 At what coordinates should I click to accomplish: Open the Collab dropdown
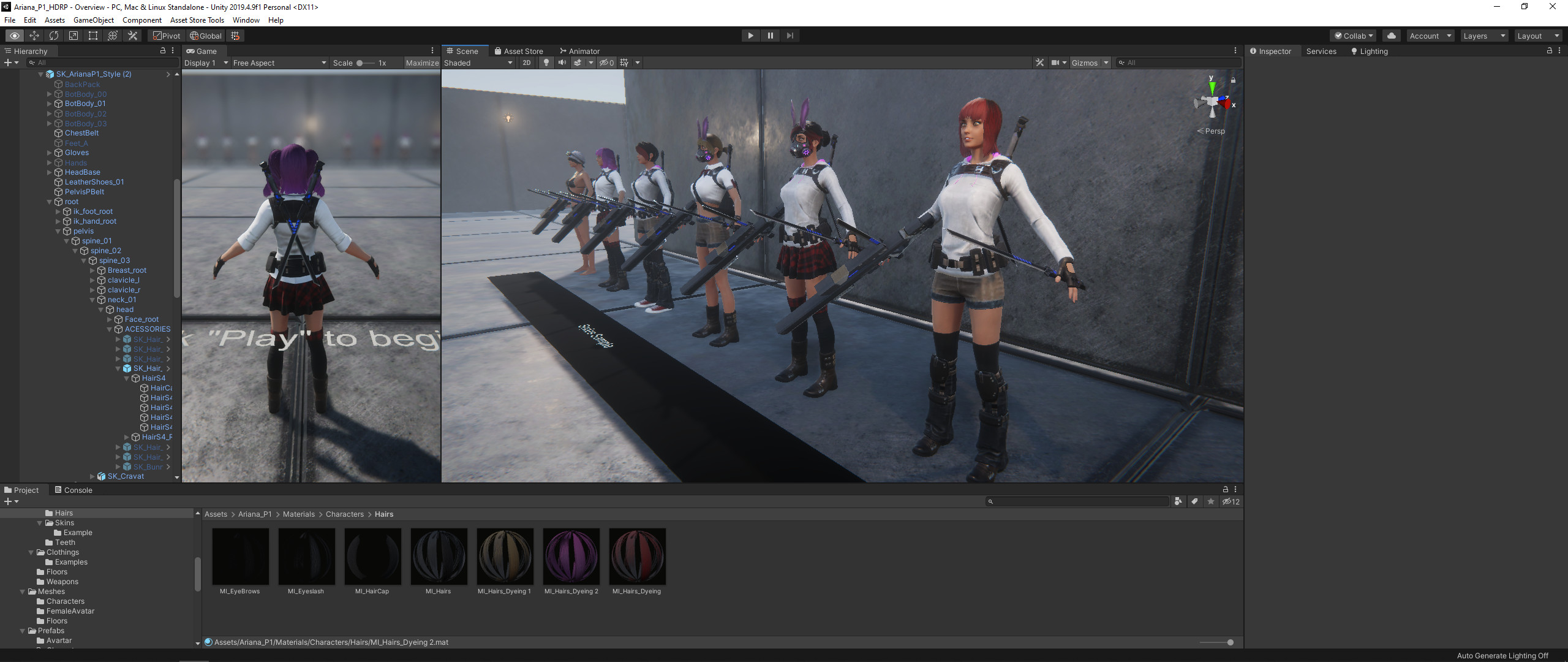pos(1354,36)
